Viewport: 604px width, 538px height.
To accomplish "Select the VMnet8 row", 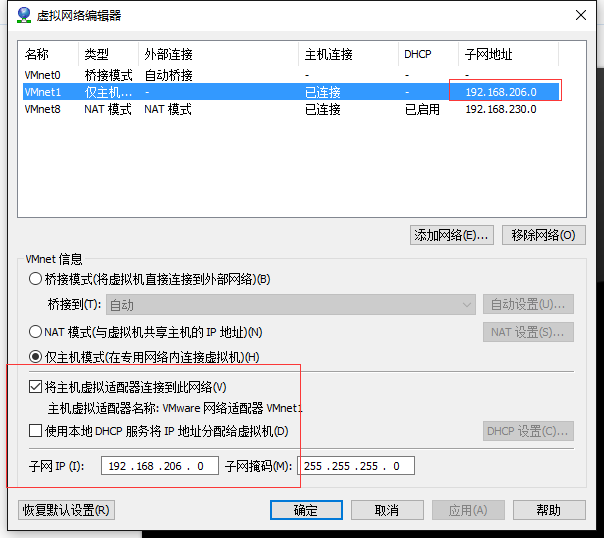I will coord(291,109).
